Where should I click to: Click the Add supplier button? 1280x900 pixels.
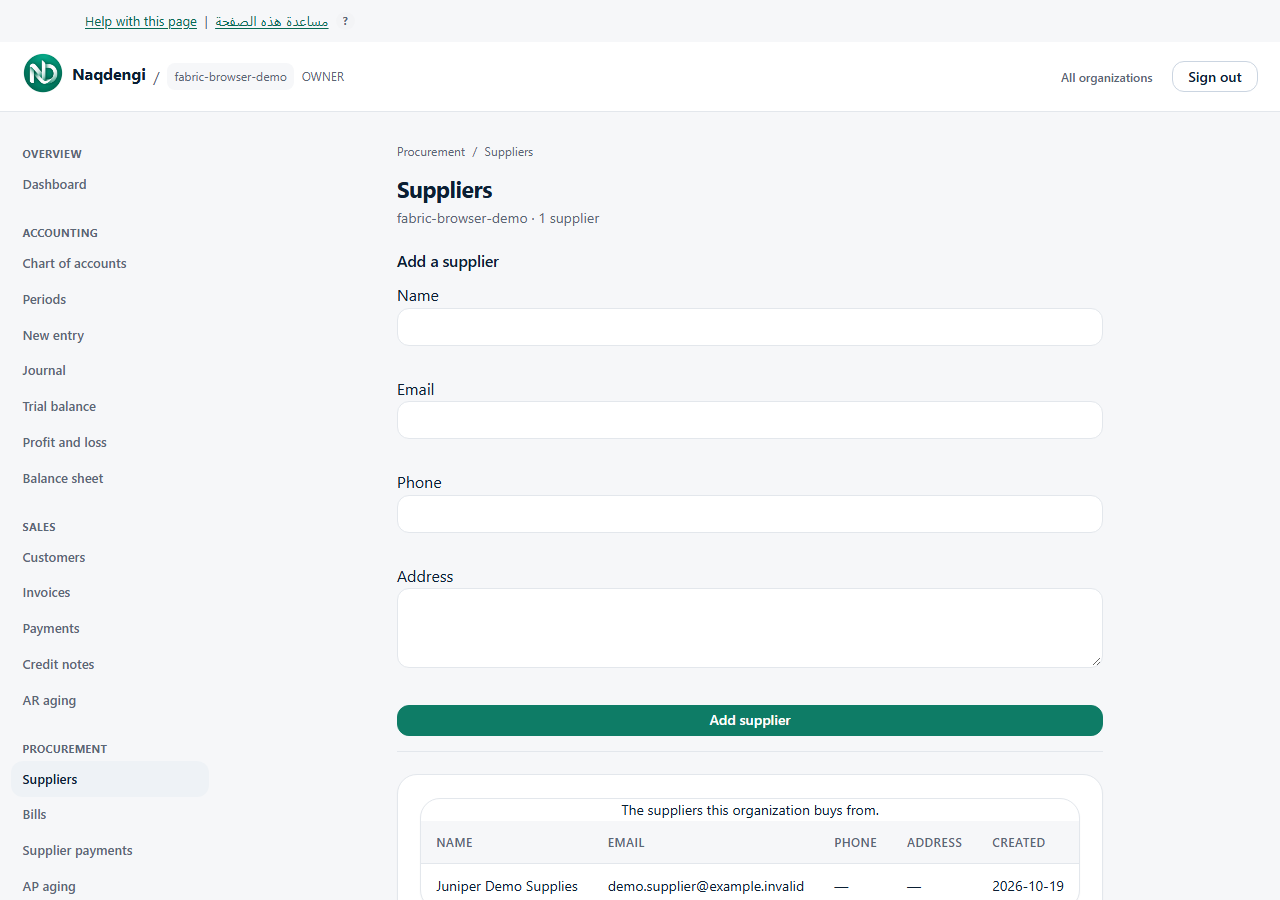750,720
